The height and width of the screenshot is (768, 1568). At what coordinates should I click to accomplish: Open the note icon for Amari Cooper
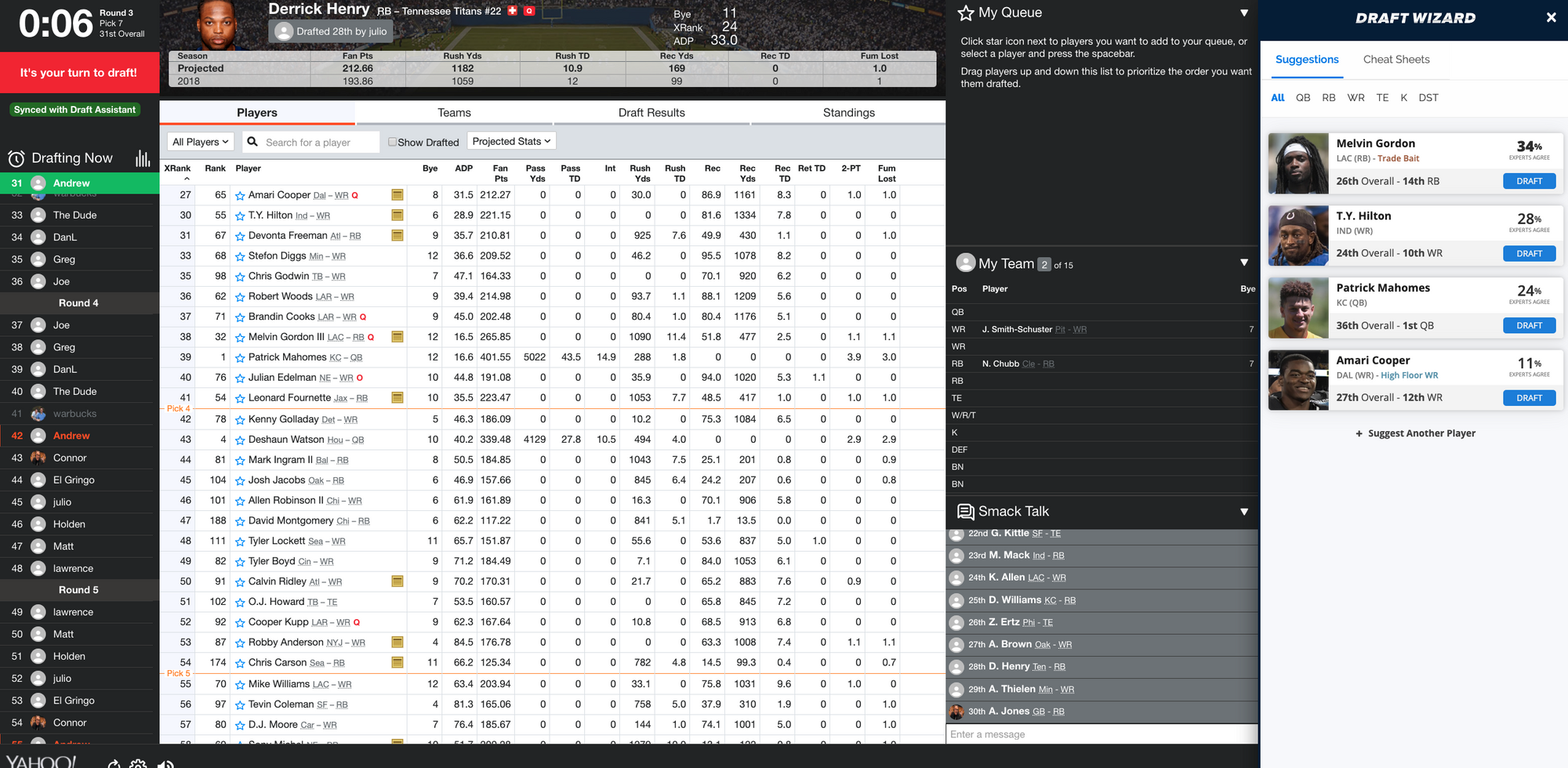pyautogui.click(x=397, y=195)
